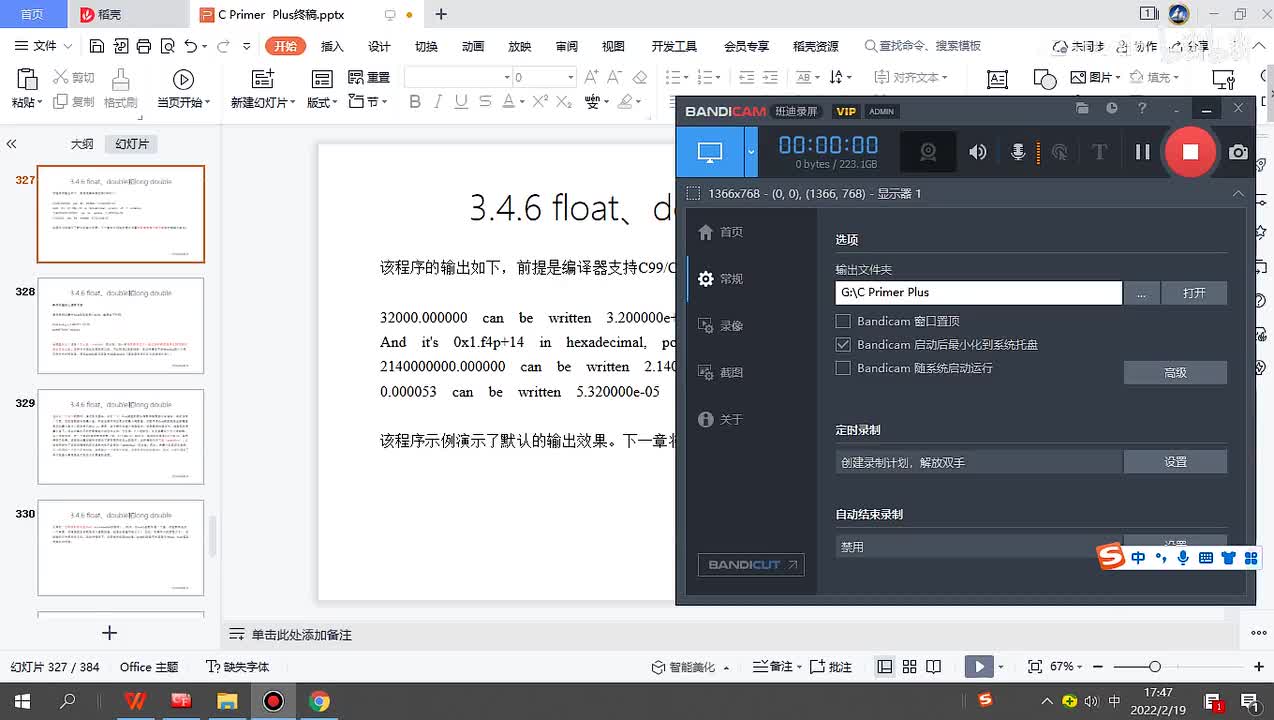Open Bandicut link button
Screen dimensions: 1274x720
pyautogui.click(x=751, y=565)
